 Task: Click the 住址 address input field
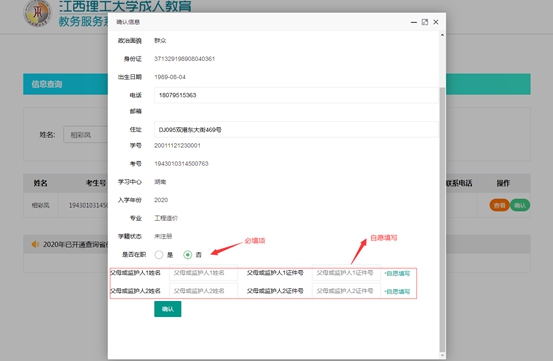point(296,129)
